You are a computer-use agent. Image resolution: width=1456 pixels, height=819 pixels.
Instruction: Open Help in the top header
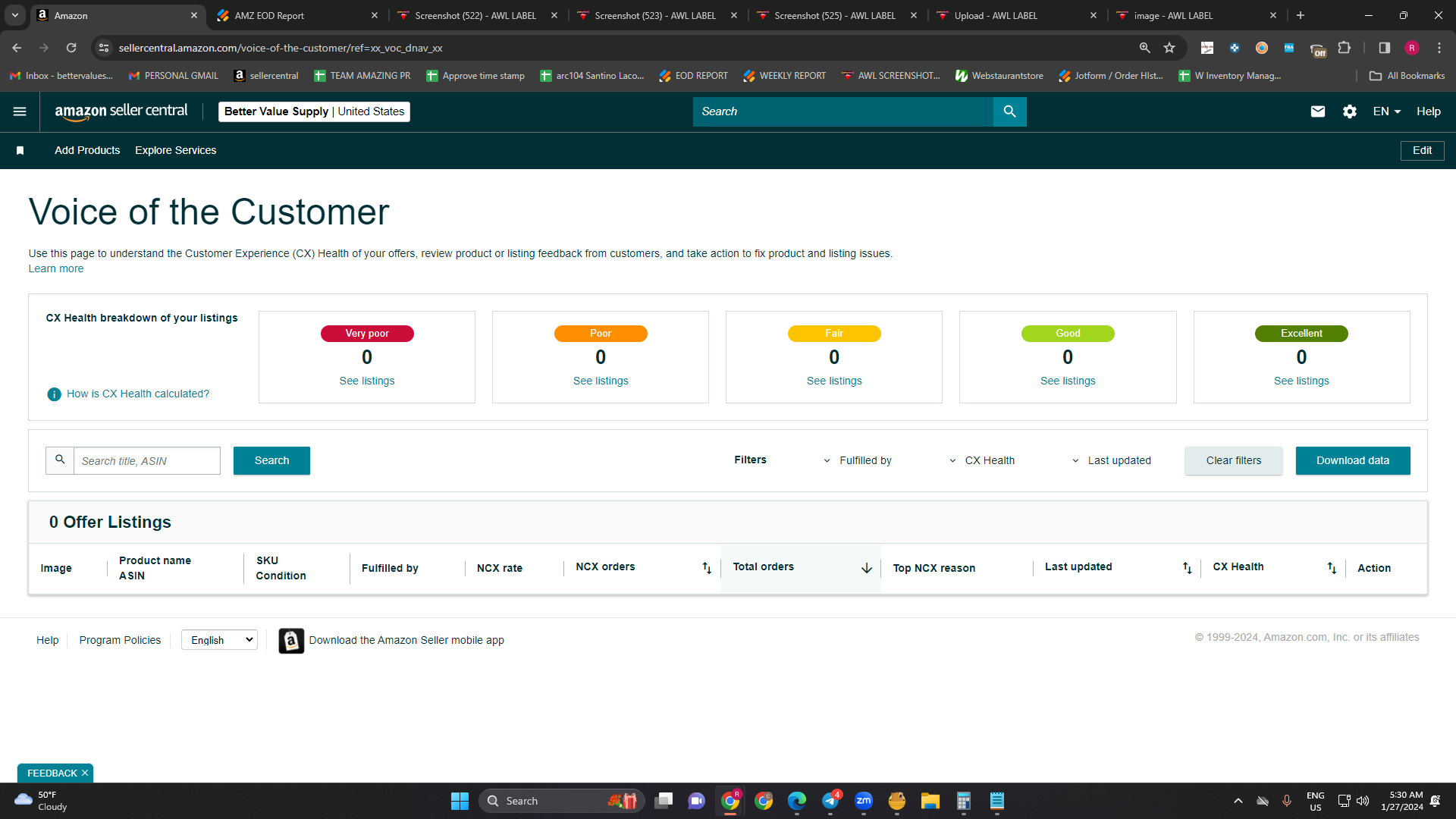click(1429, 111)
